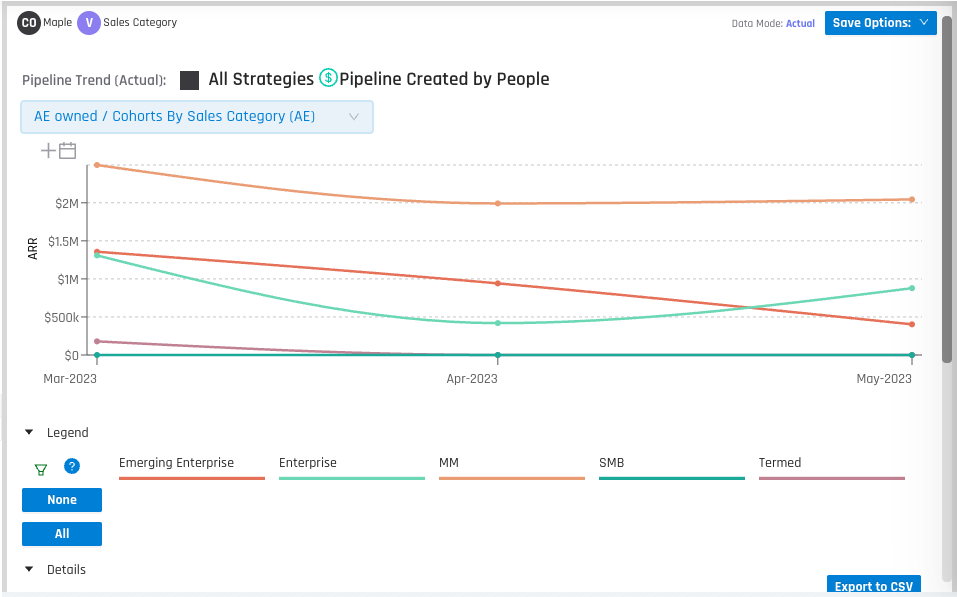Click the Termed data point at Mar-2023
The width and height of the screenshot is (957, 597).
(97, 341)
